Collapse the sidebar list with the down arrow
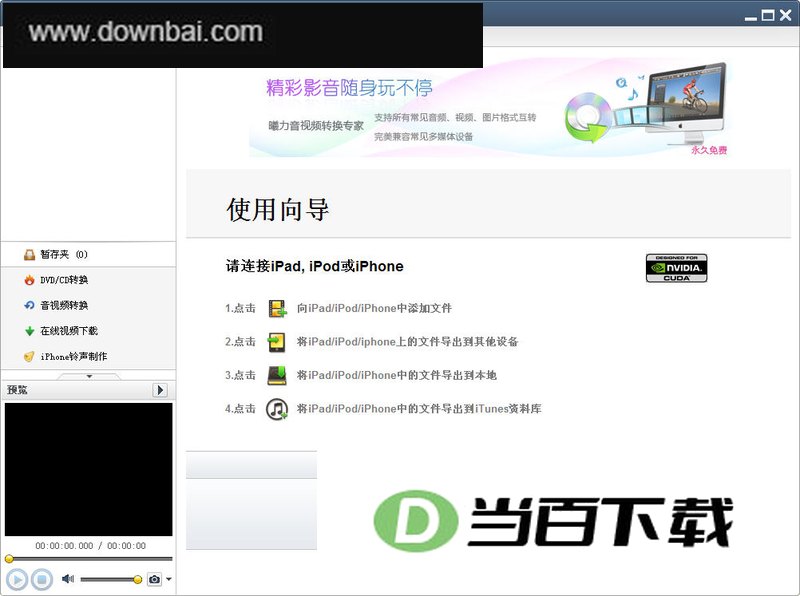800x596 pixels. click(x=89, y=377)
